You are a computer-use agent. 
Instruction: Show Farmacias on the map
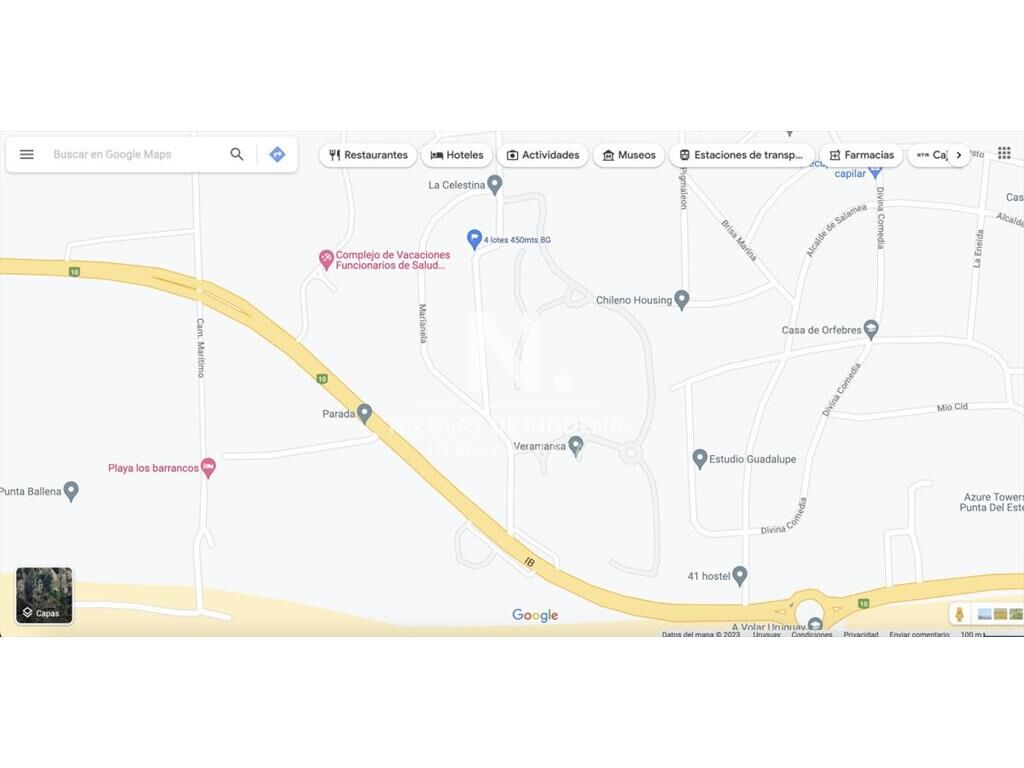tap(861, 155)
